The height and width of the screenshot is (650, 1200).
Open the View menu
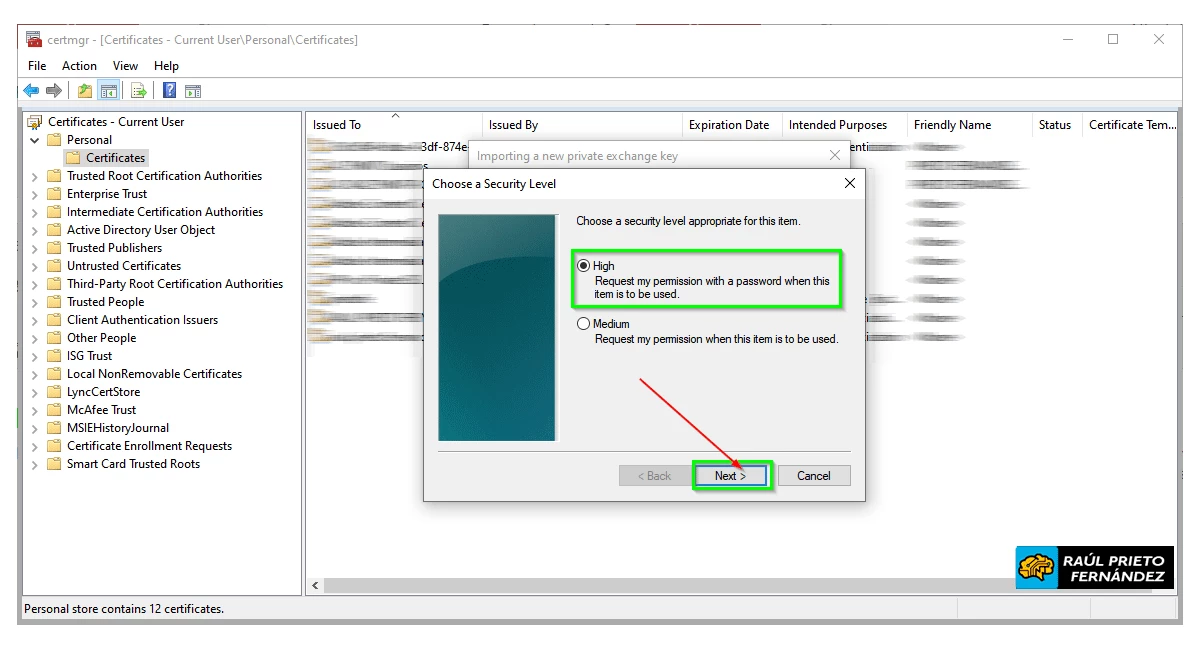click(125, 66)
